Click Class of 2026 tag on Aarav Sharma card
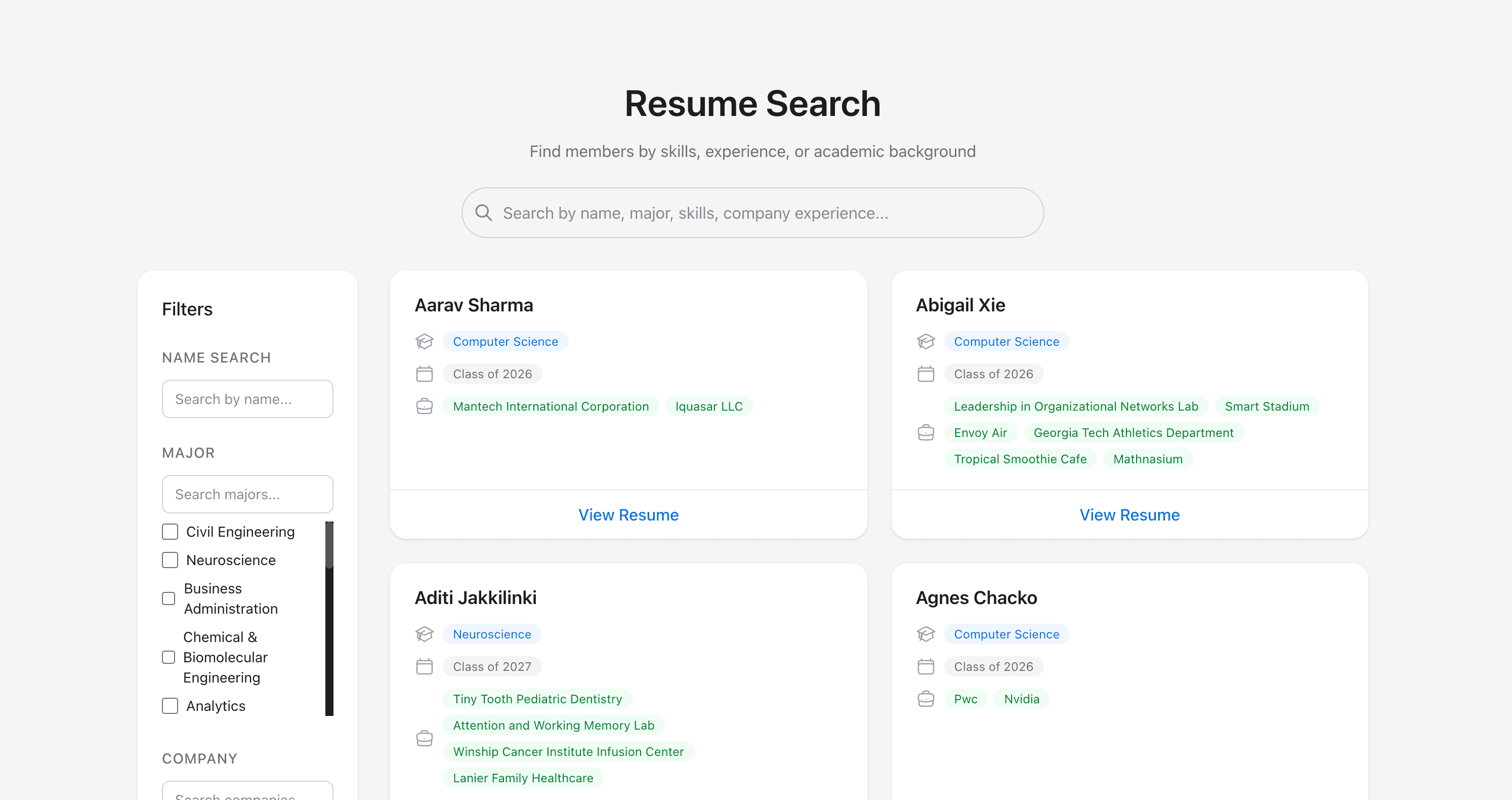The width and height of the screenshot is (1512, 800). point(492,374)
